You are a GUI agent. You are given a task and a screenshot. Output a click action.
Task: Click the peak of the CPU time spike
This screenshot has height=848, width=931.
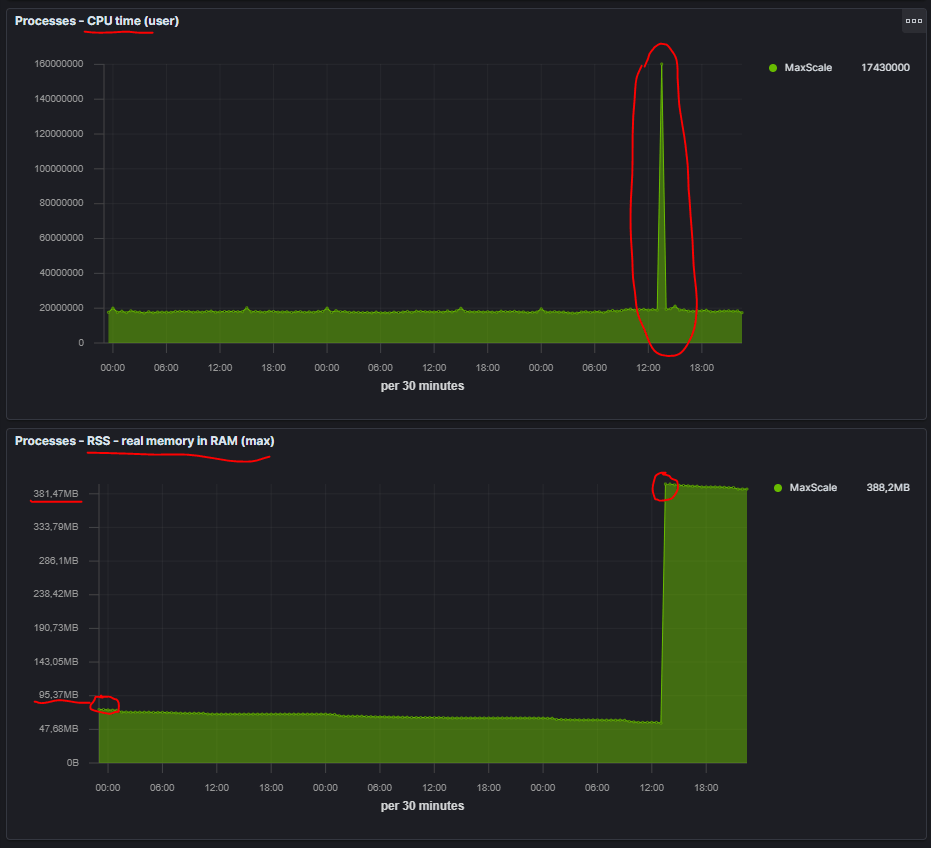(x=661, y=65)
